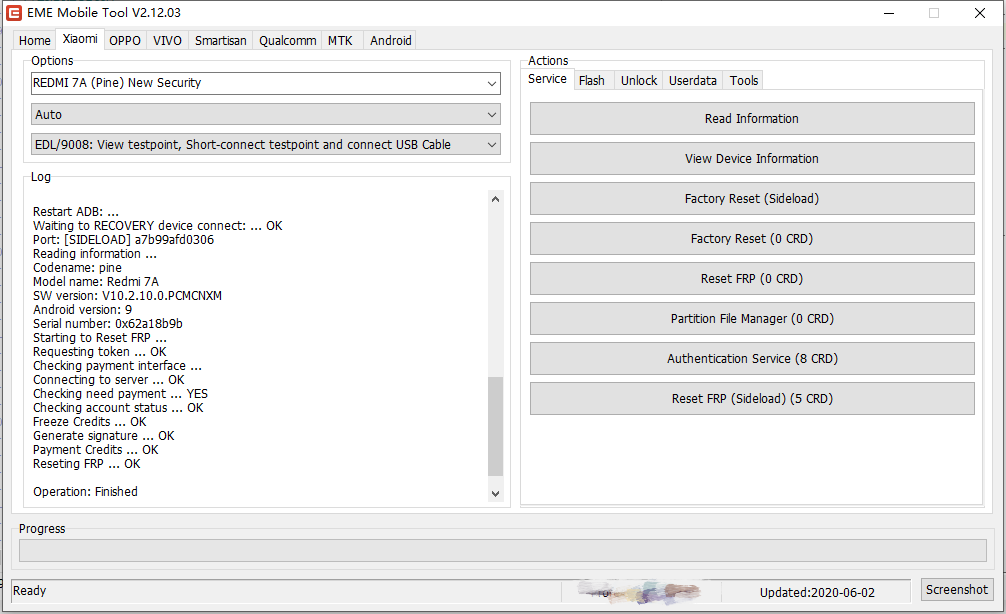Click the Progress bar

pyautogui.click(x=502, y=550)
